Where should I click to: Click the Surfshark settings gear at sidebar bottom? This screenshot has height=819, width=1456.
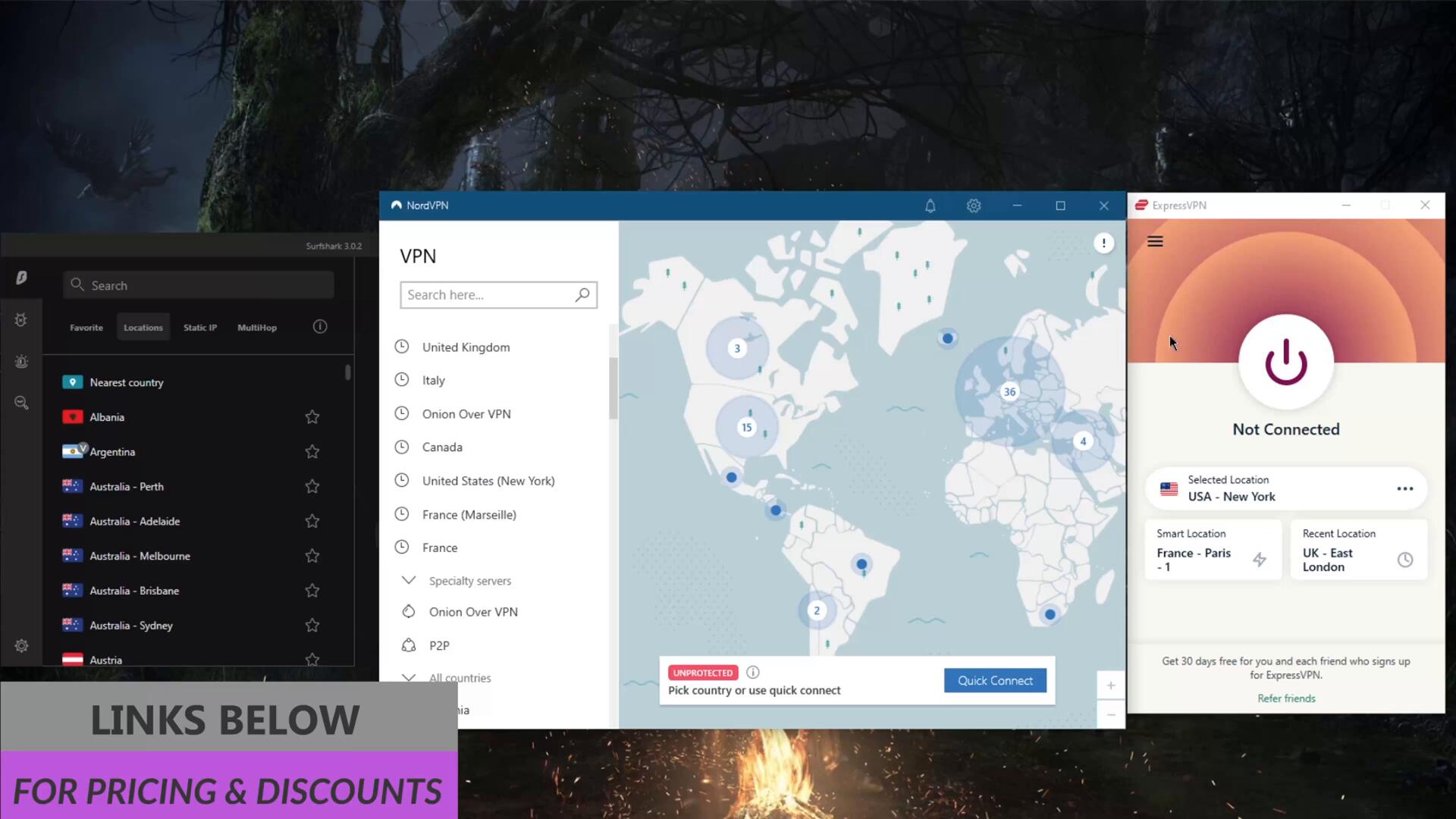point(21,646)
